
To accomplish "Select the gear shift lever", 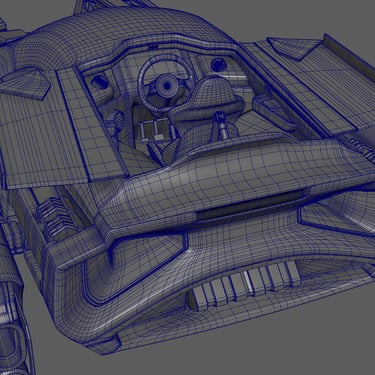I will point(221,126).
